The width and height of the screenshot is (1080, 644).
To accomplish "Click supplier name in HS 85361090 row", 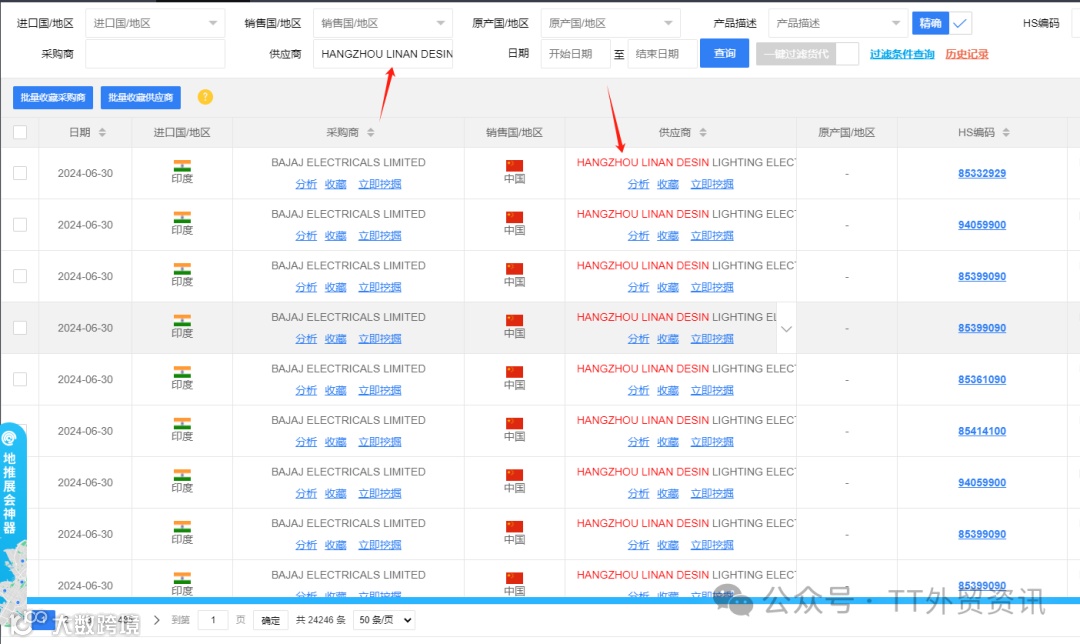I will 686,368.
